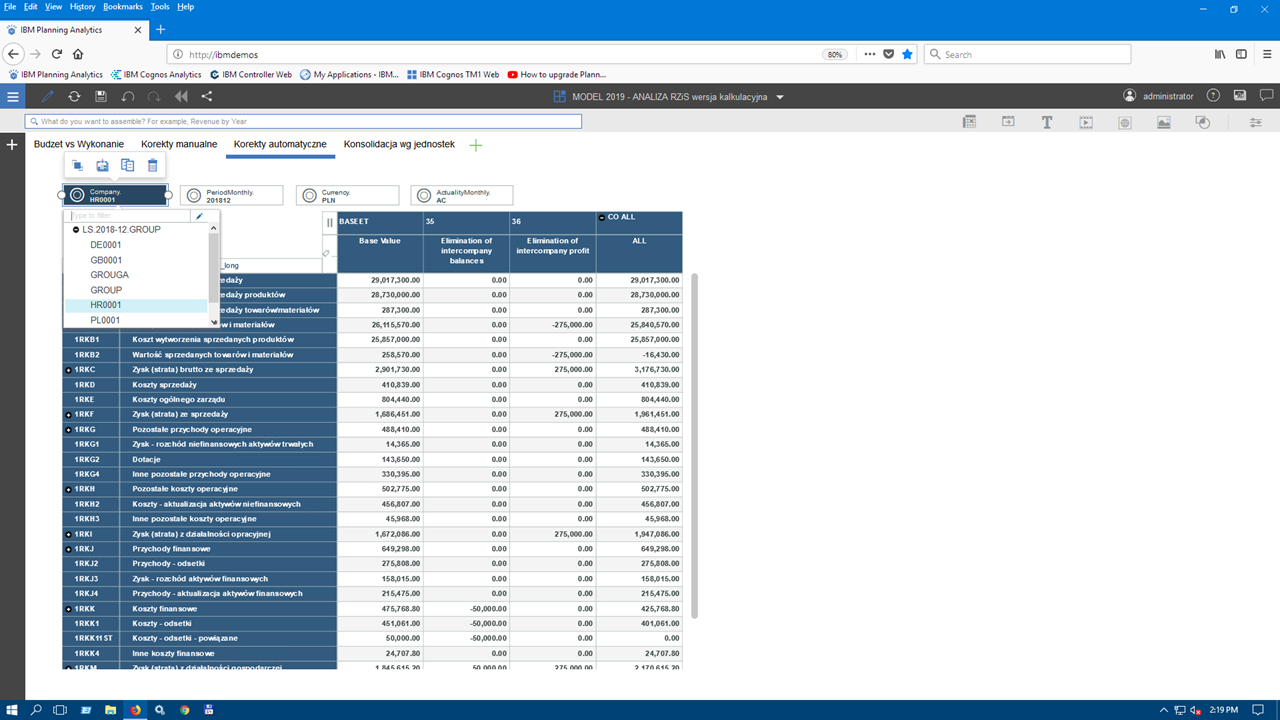Insert a grid visualization from the toolbar

969,122
